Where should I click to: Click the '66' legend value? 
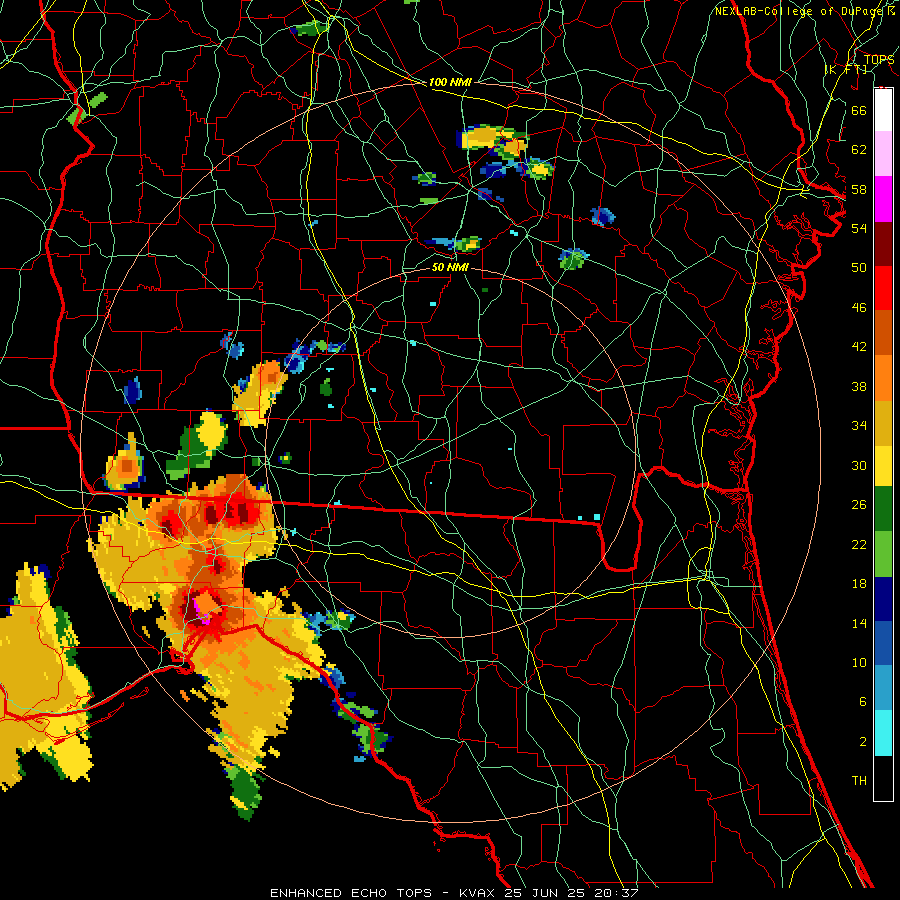pyautogui.click(x=859, y=110)
